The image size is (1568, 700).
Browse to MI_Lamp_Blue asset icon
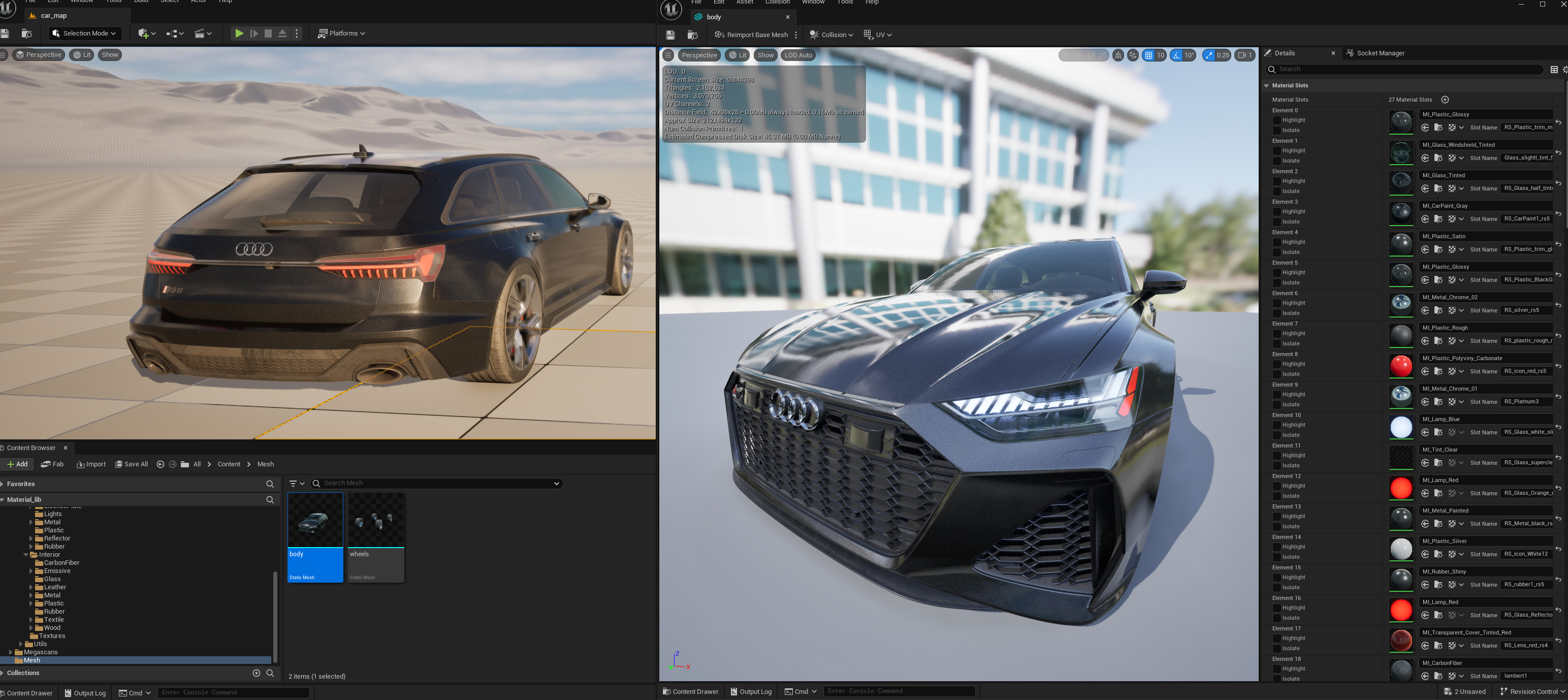1438,432
